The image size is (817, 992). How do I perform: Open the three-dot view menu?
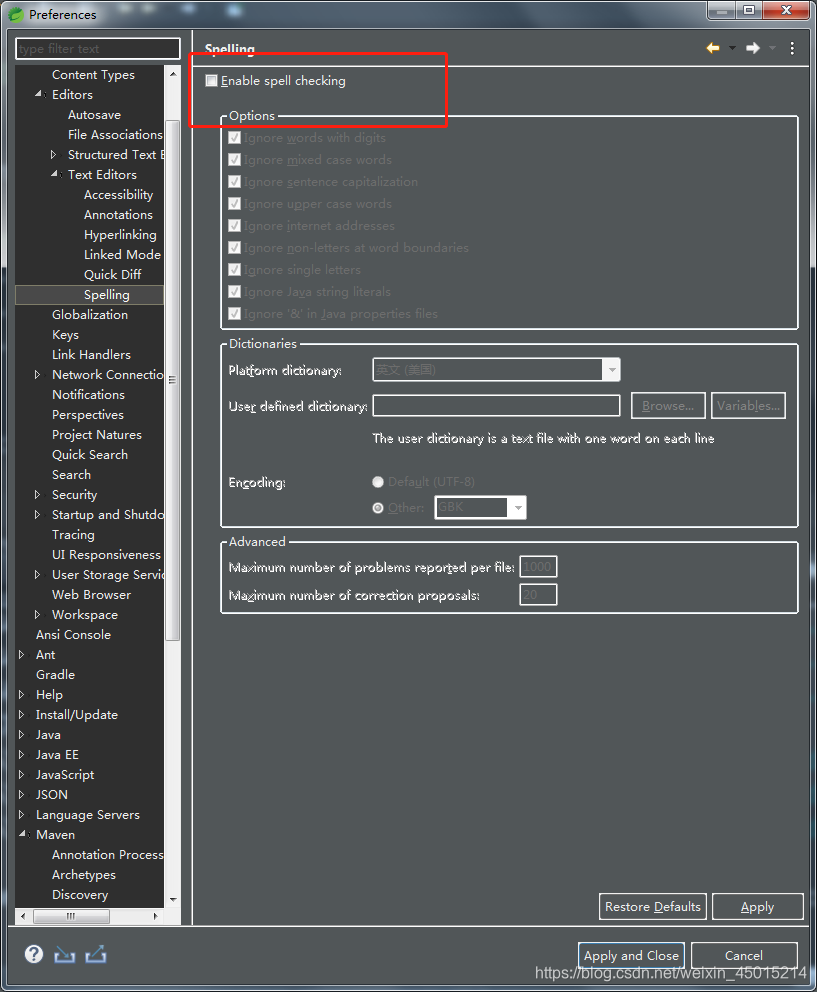click(x=792, y=48)
